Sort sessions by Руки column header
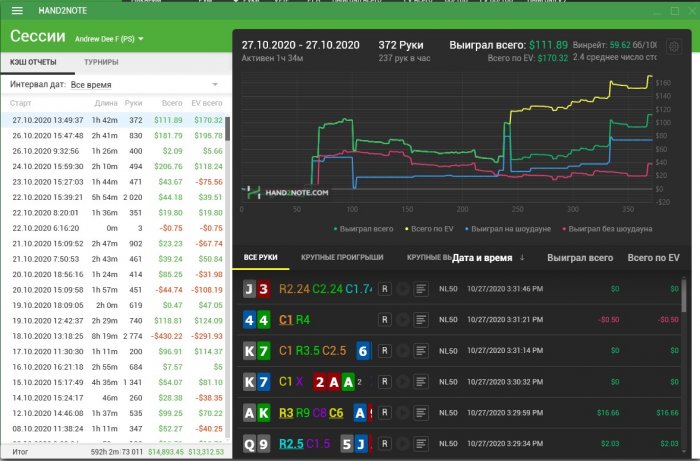 click(133, 103)
